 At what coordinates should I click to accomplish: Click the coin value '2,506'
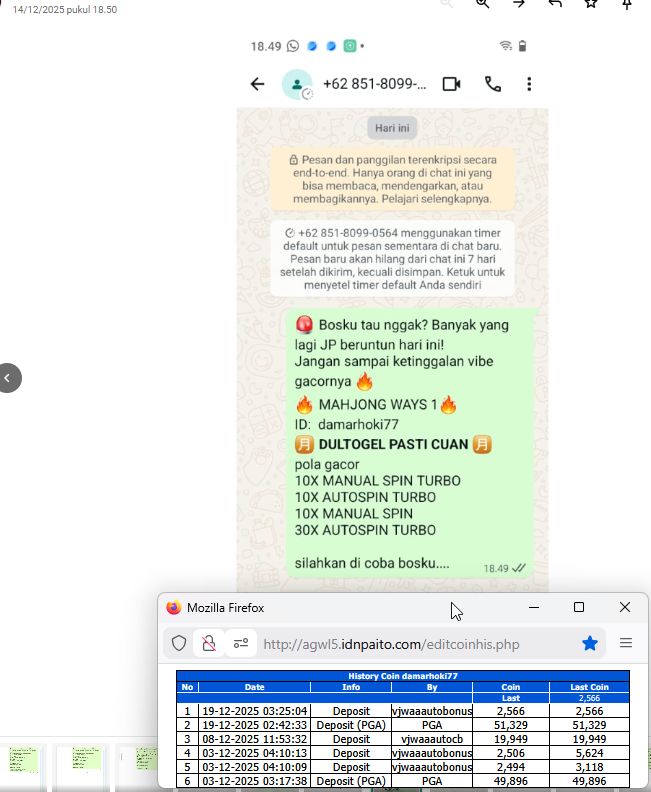click(511, 753)
